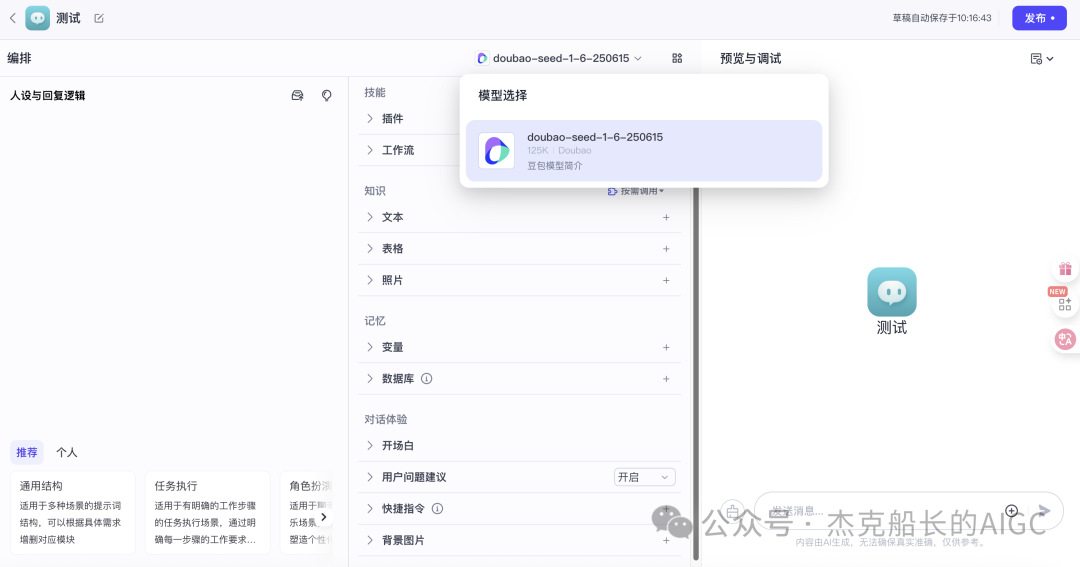Open the prompt library icon in 人设与回复逻辑

click(298, 96)
